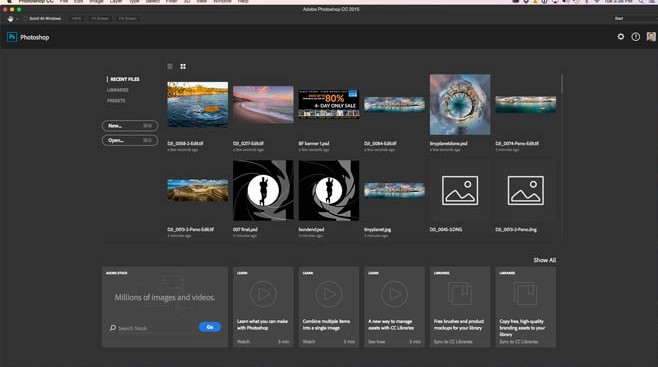Click the DJI_0084-Edit.tif file name
The image size is (658, 367).
(x=380, y=143)
